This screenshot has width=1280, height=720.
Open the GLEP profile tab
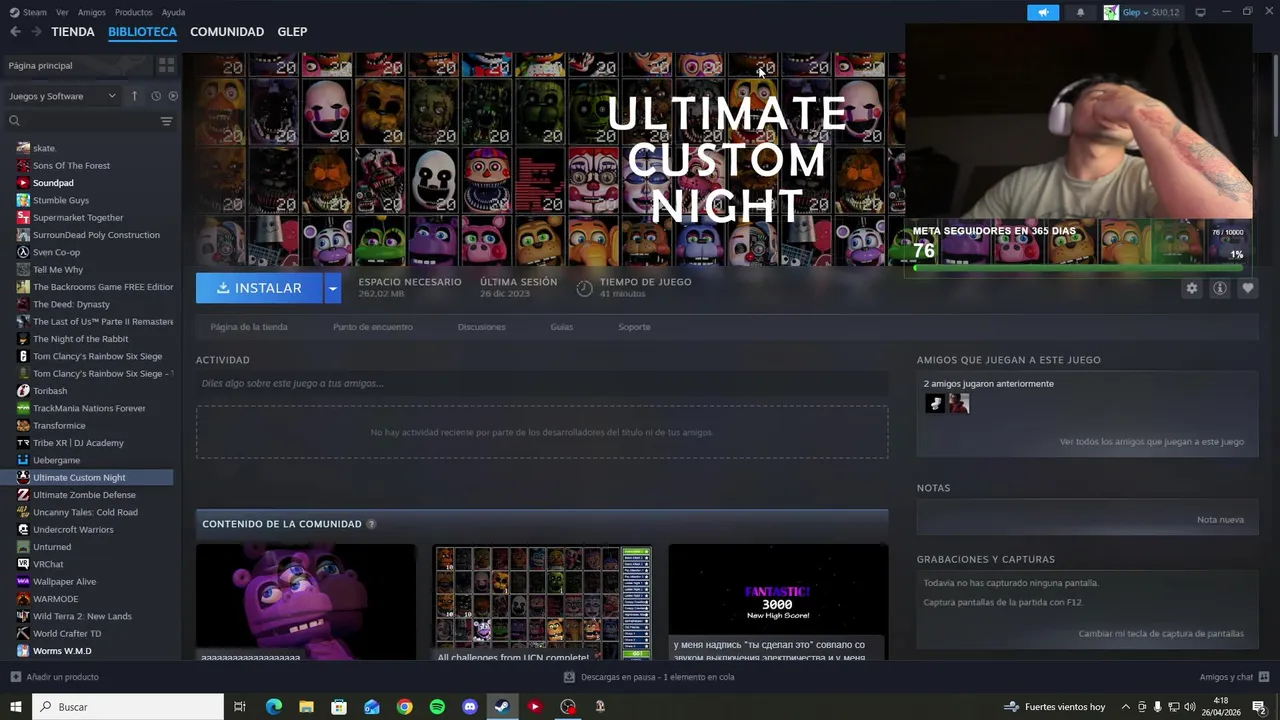(x=292, y=32)
